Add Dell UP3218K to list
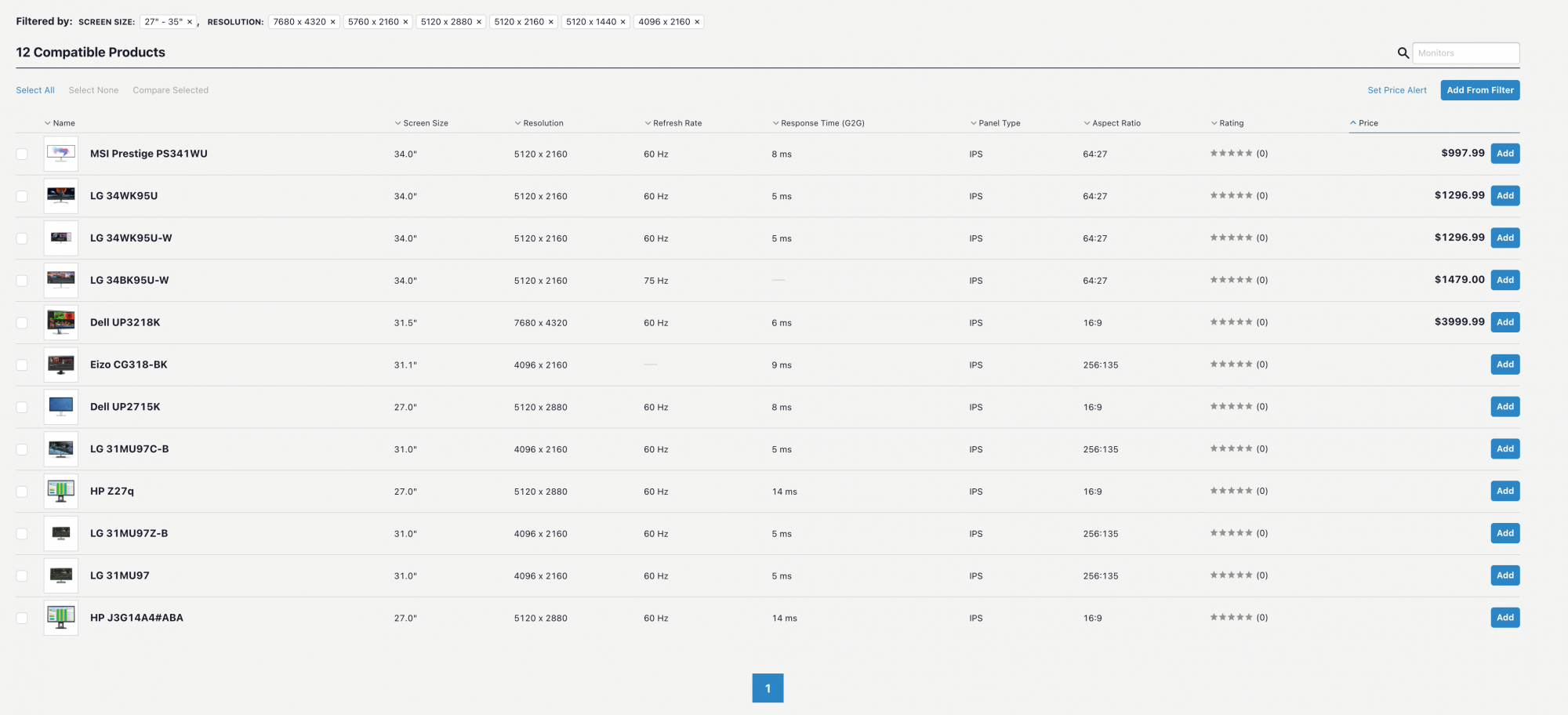This screenshot has height=715, width=1568. [x=1505, y=322]
